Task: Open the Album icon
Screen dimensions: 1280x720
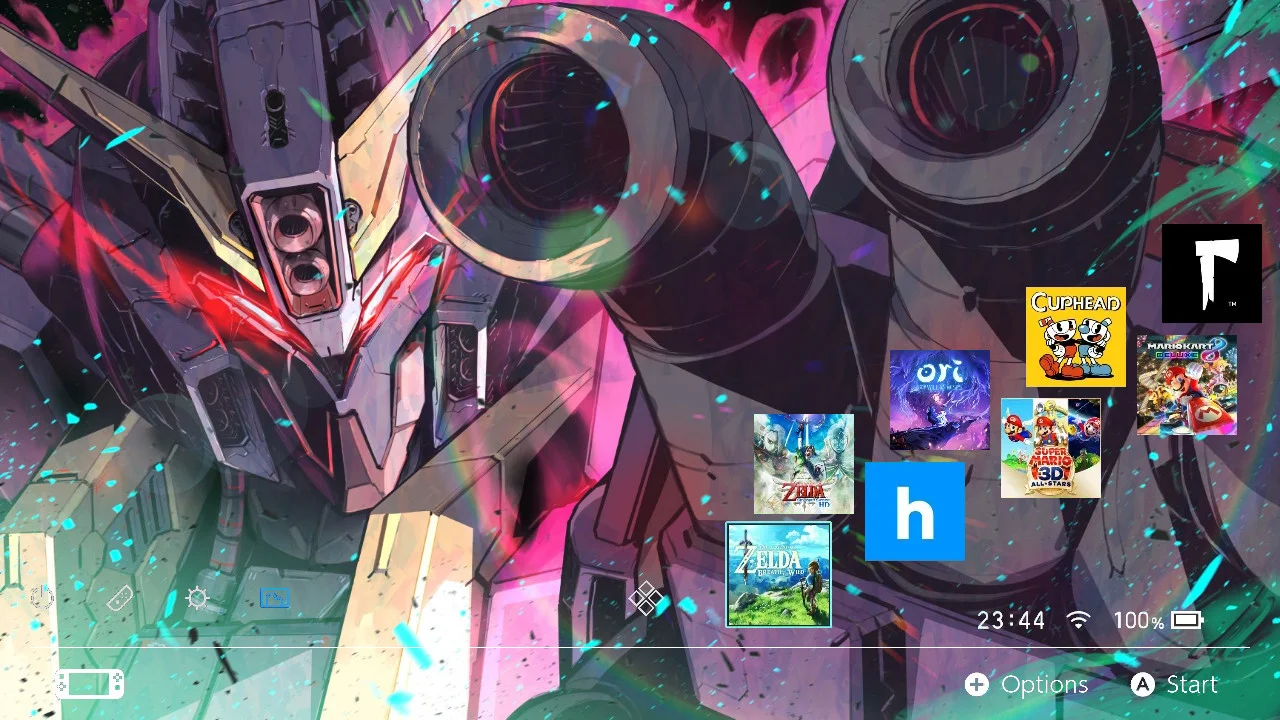Action: [x=275, y=599]
